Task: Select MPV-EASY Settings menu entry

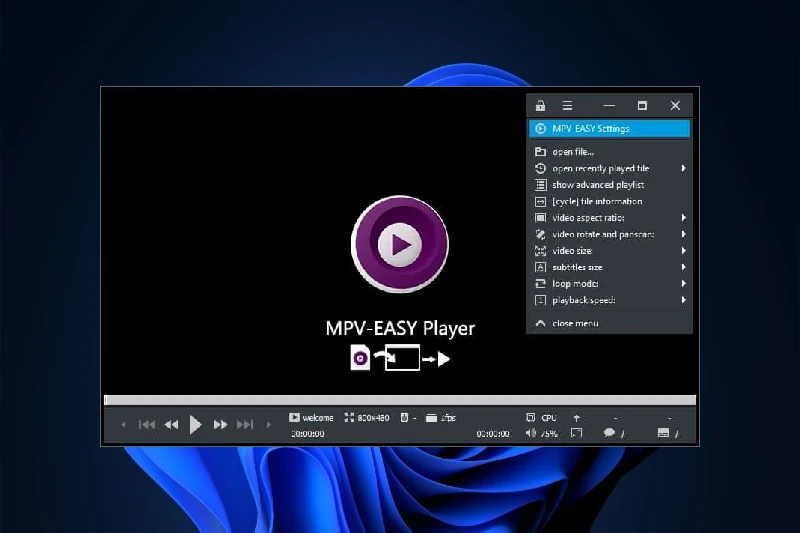Action: (609, 129)
